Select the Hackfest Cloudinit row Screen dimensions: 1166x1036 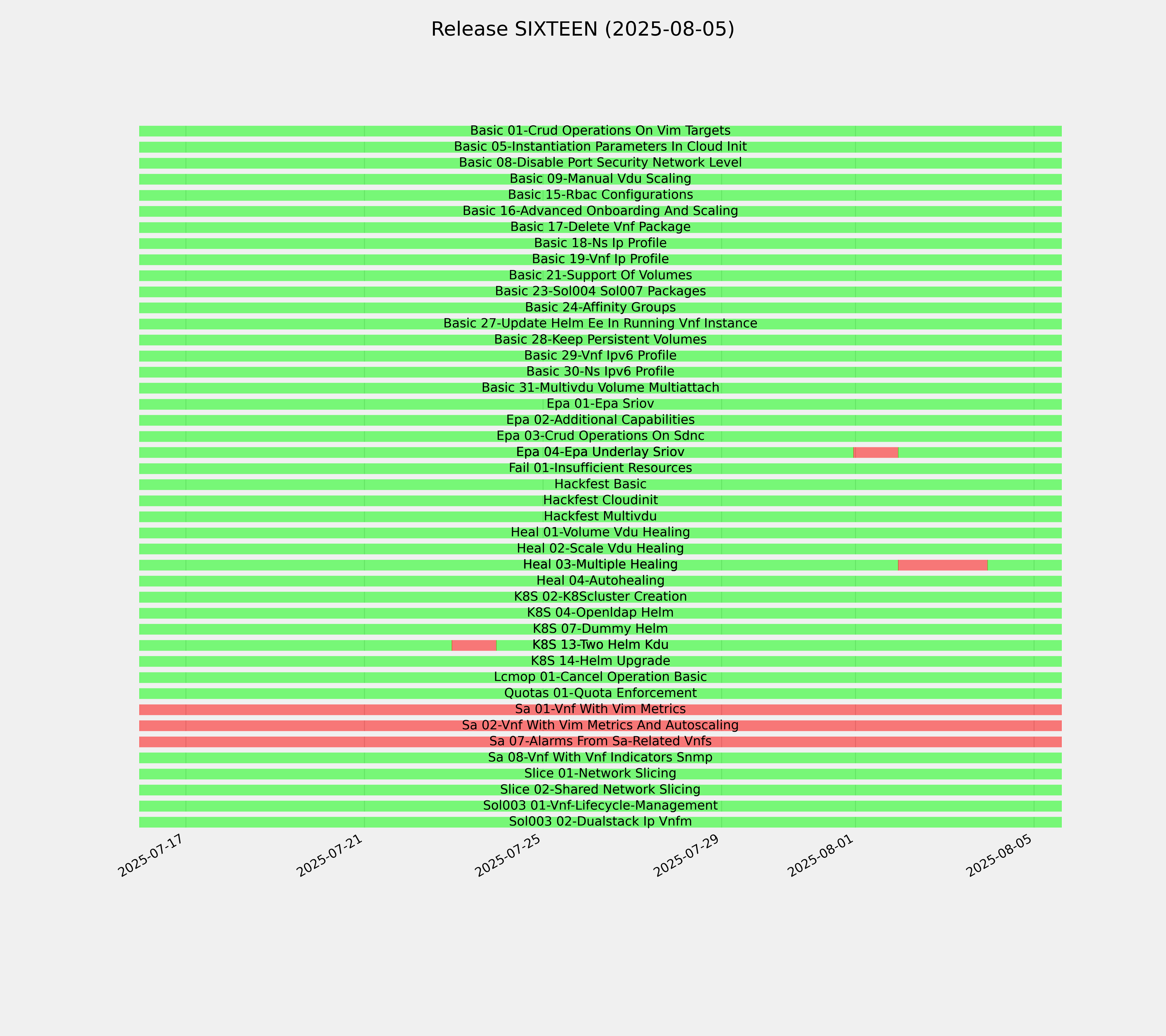click(x=600, y=501)
